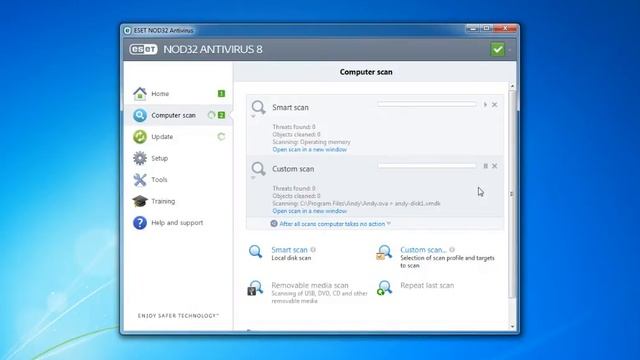
Task: Click the Help and support question mark icon
Action: 140,223
